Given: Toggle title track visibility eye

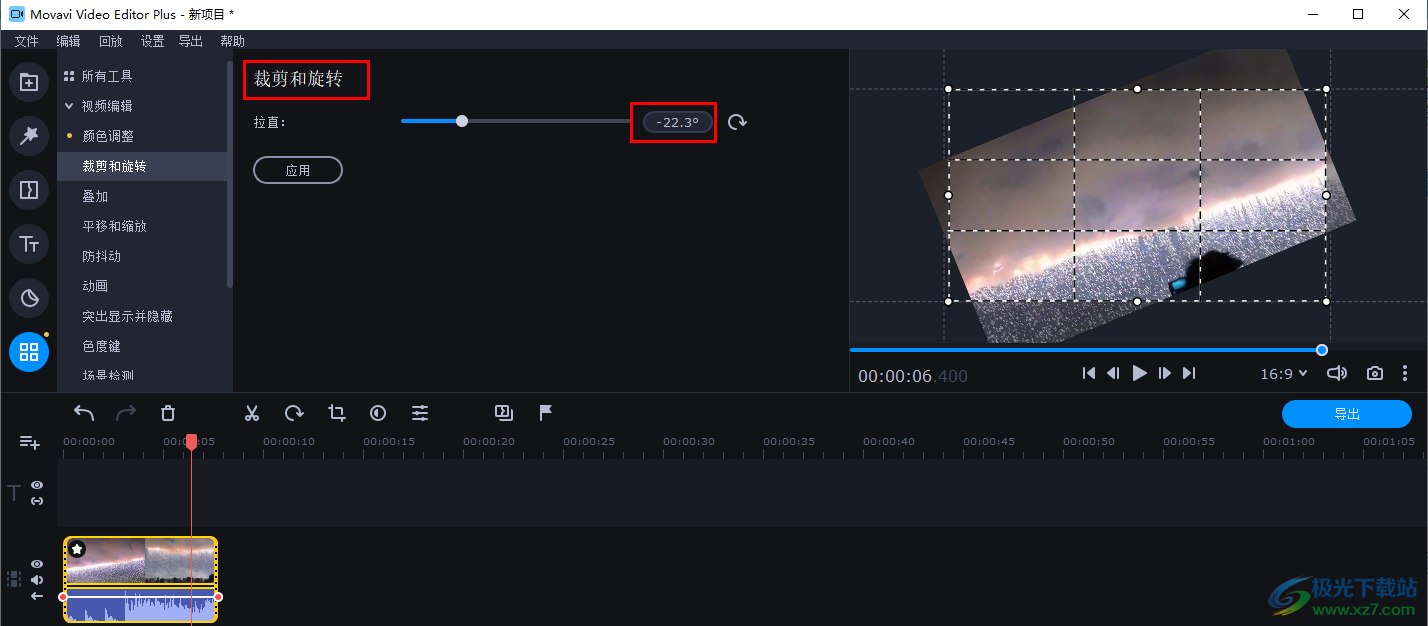Looking at the screenshot, I should pos(37,485).
